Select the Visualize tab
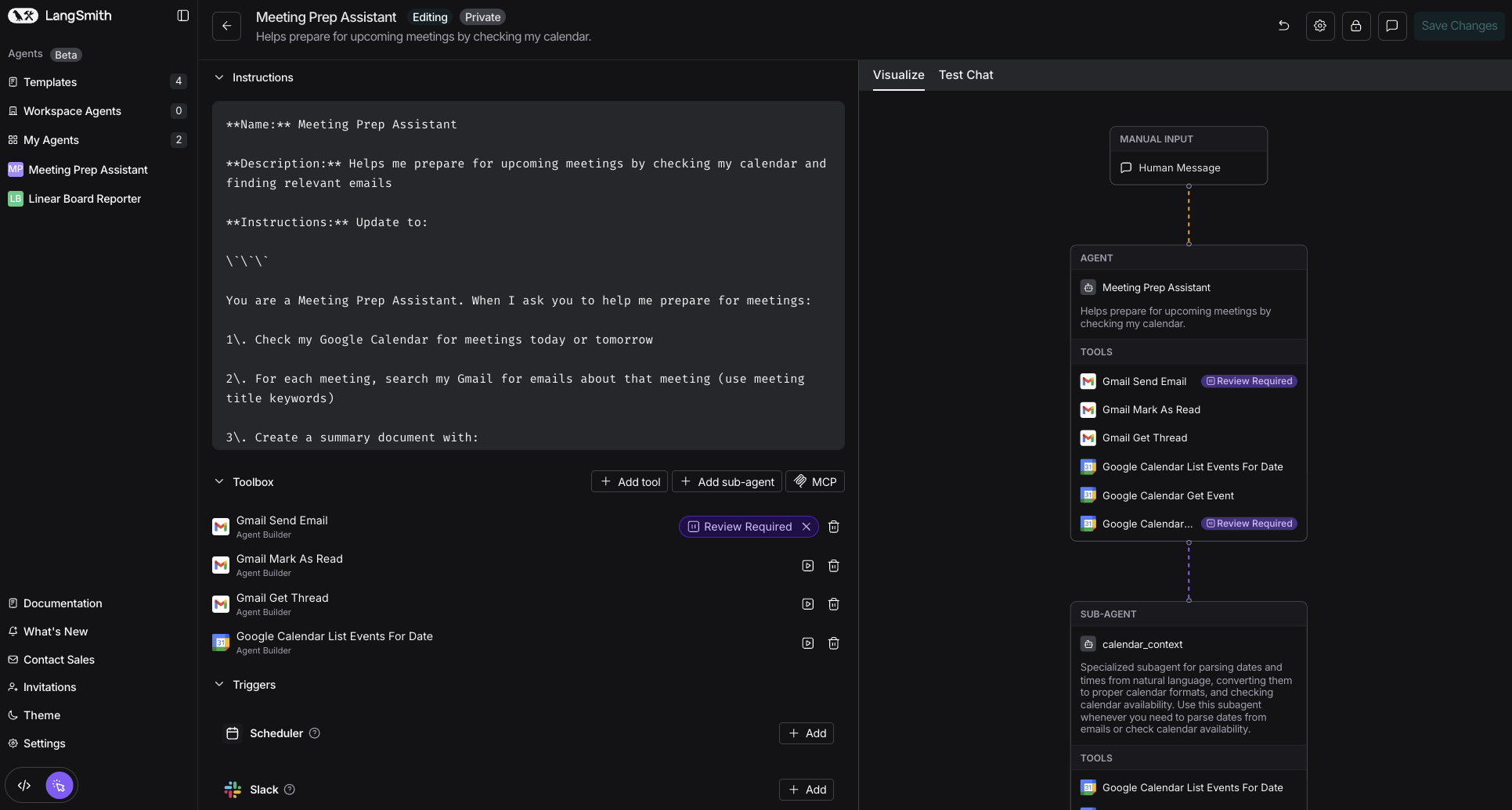This screenshot has width=1512, height=810. click(x=898, y=75)
